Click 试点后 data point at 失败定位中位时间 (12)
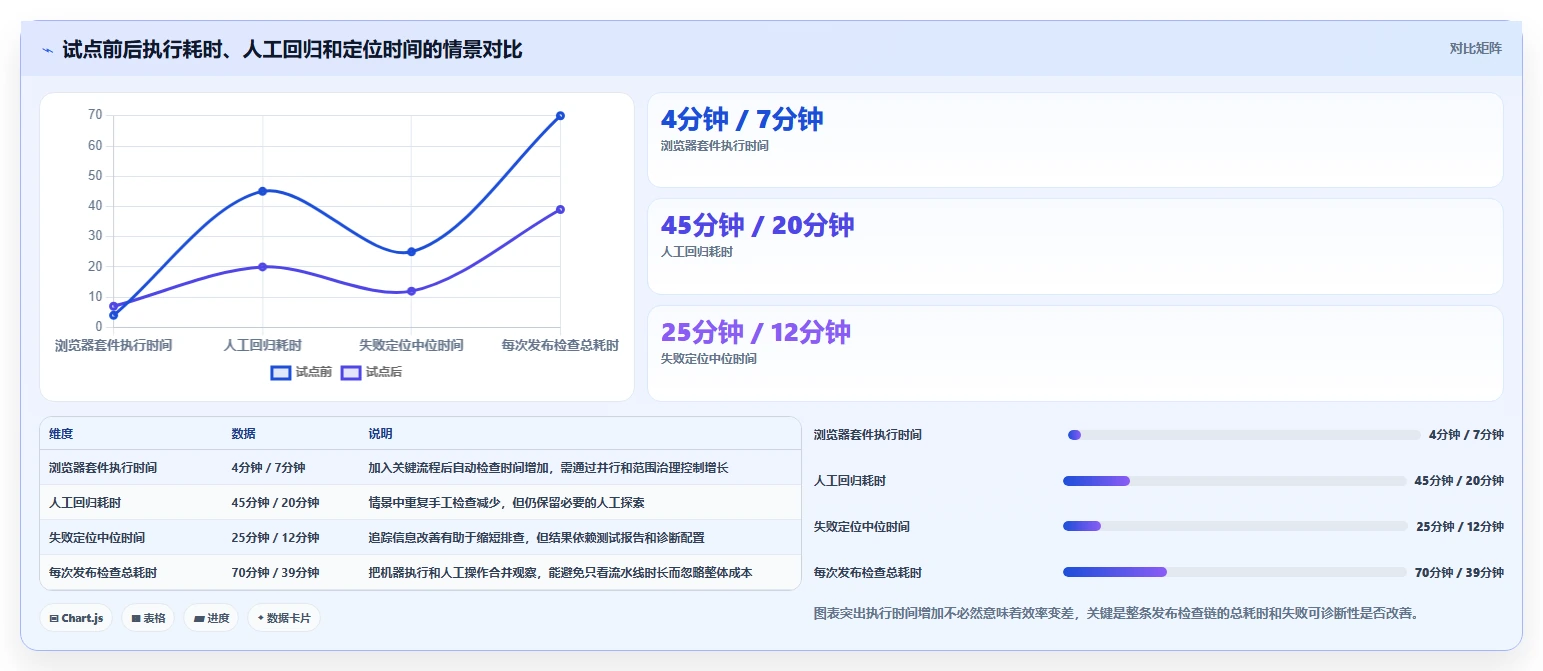This screenshot has height=671, width=1543. pyautogui.click(x=411, y=291)
